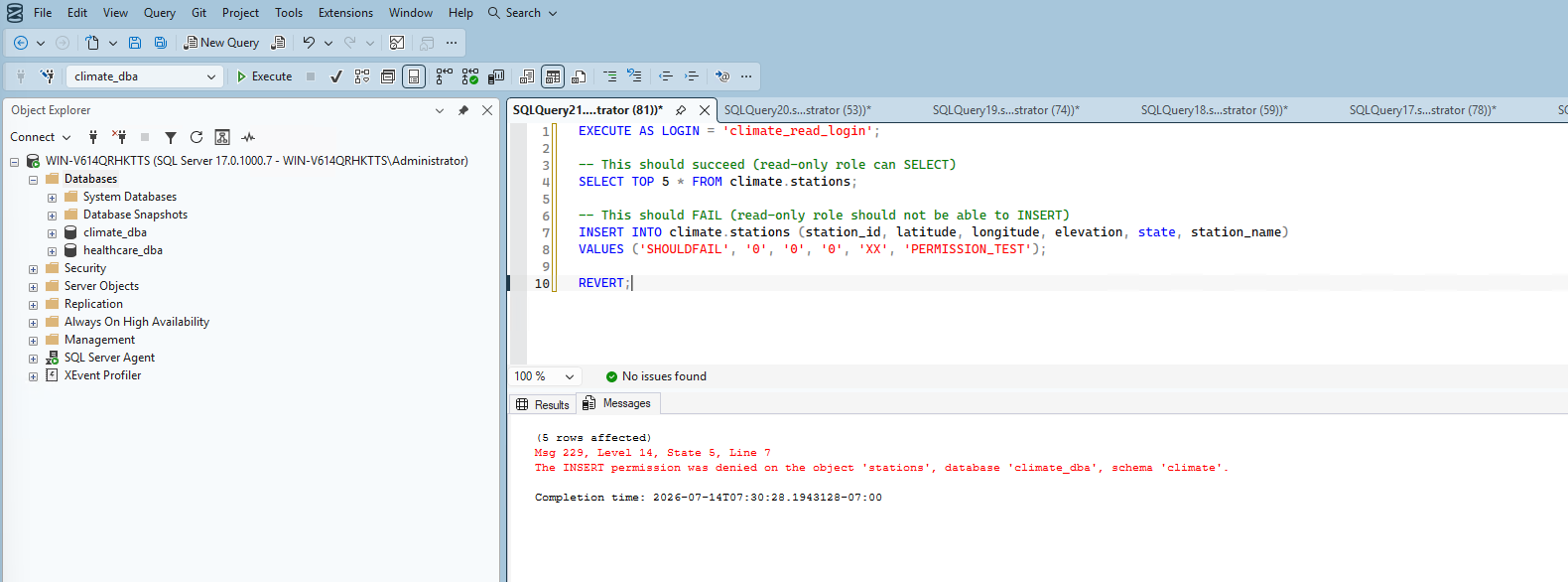Close the SQLQuery21 tab

(705, 110)
